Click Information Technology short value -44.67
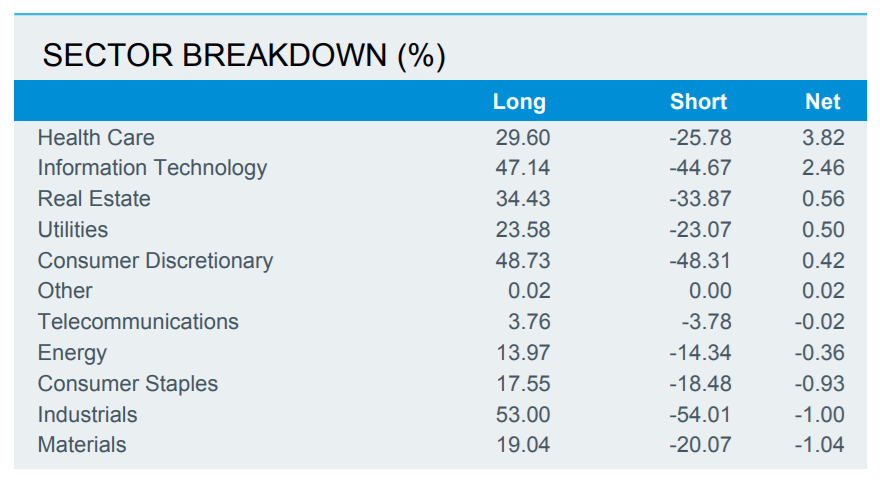Viewport: 880px width, 481px height. click(x=699, y=168)
